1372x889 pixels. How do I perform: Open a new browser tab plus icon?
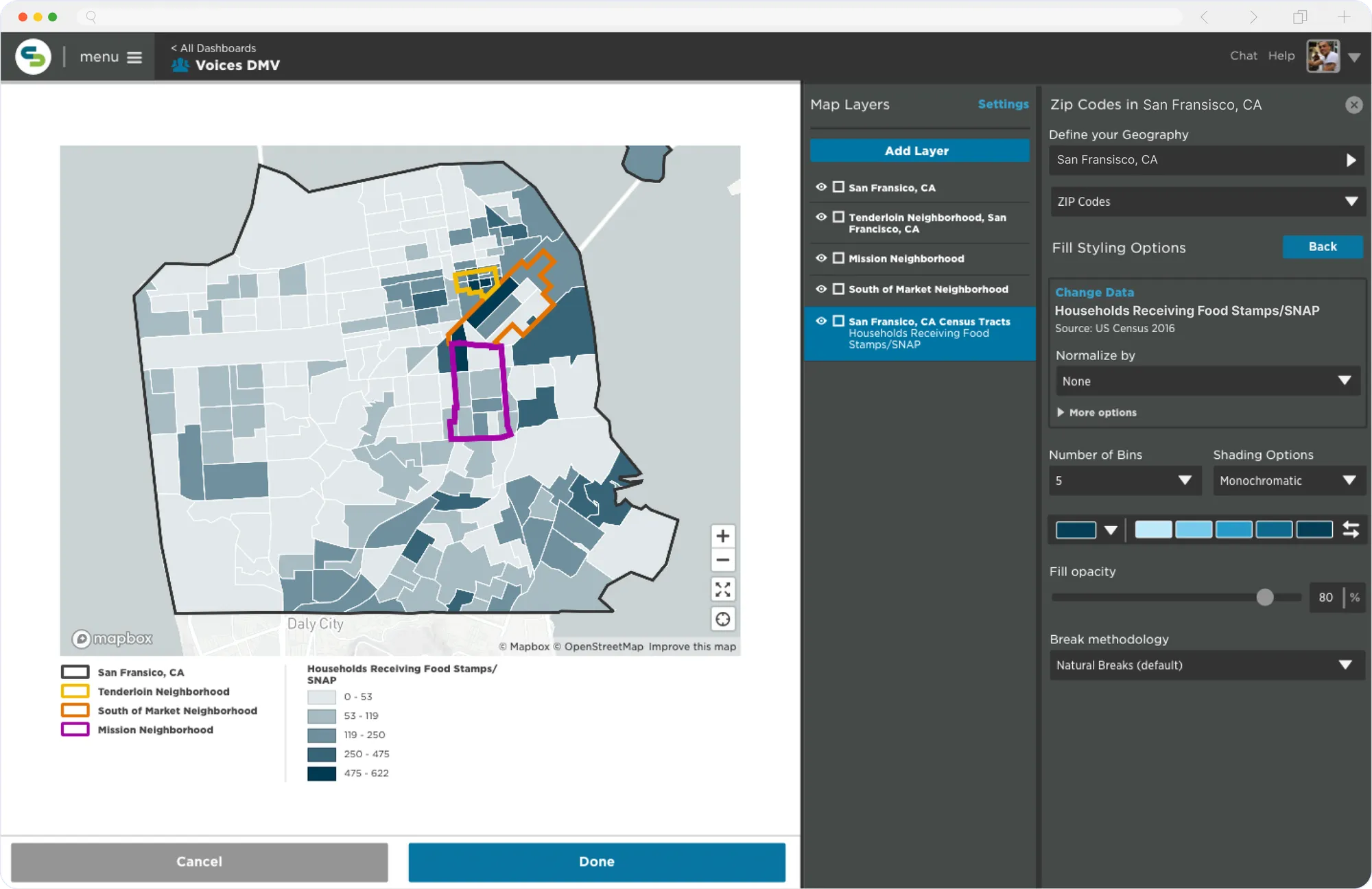[x=1343, y=17]
